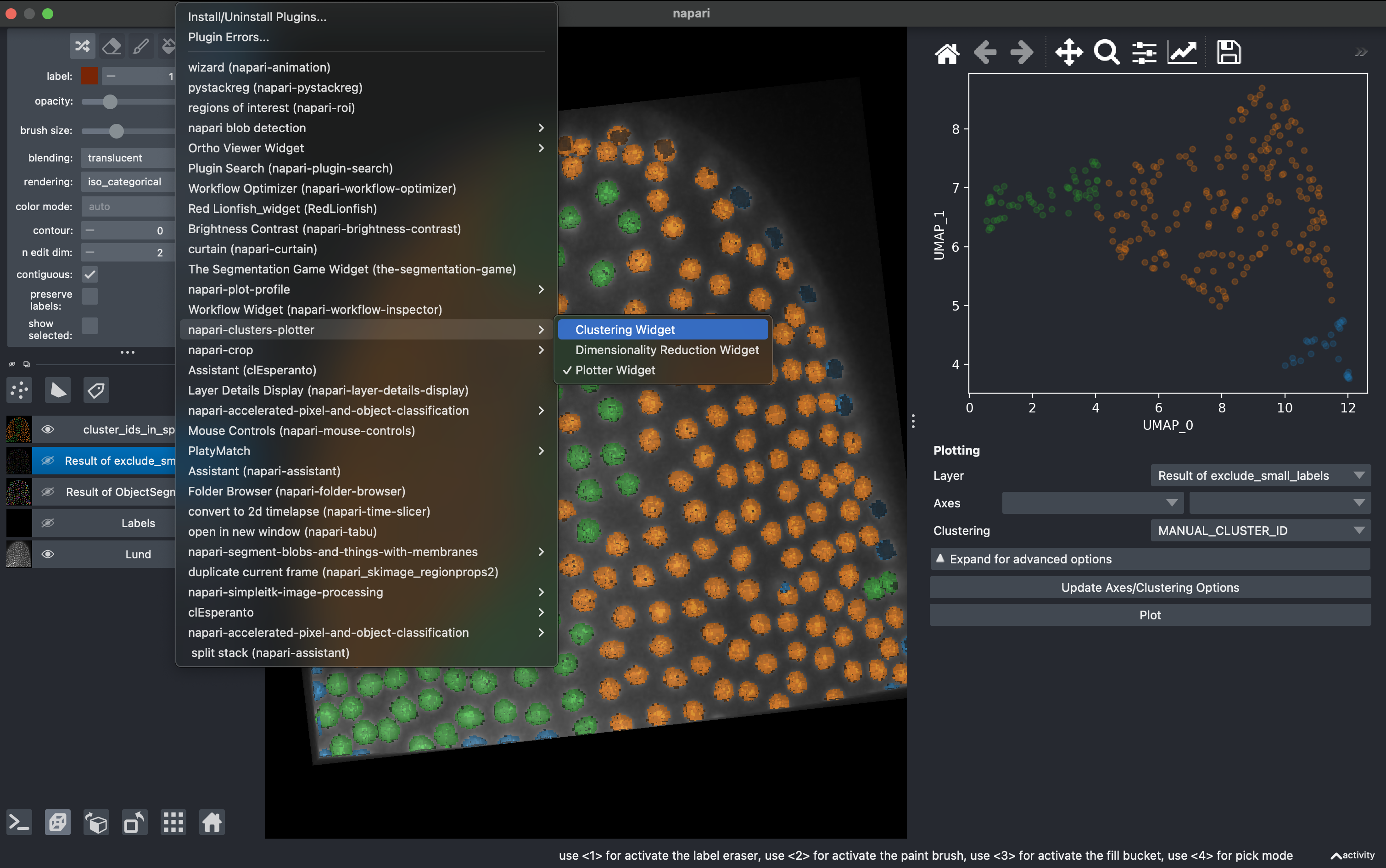Activate the label eraser tool
Viewport: 1386px width, 868px height.
(x=112, y=46)
